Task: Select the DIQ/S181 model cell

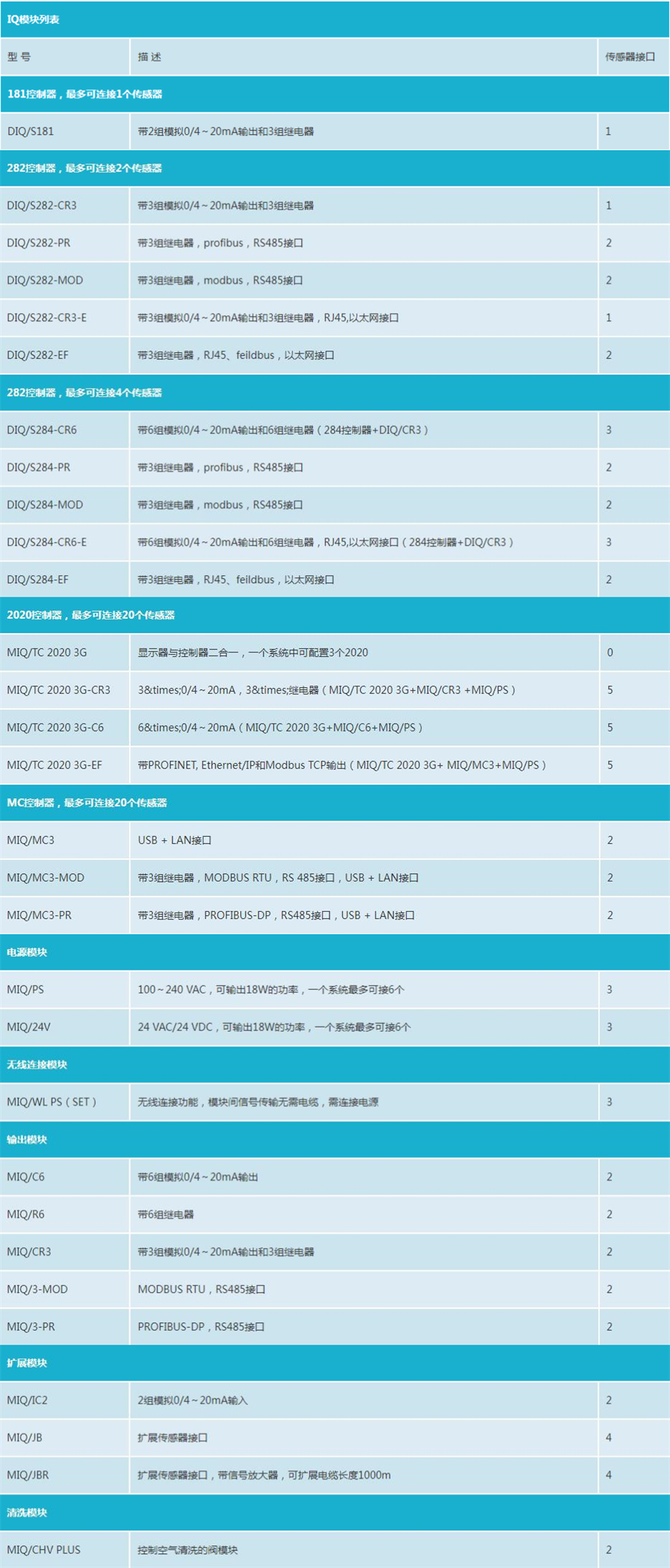Action: tap(30, 131)
